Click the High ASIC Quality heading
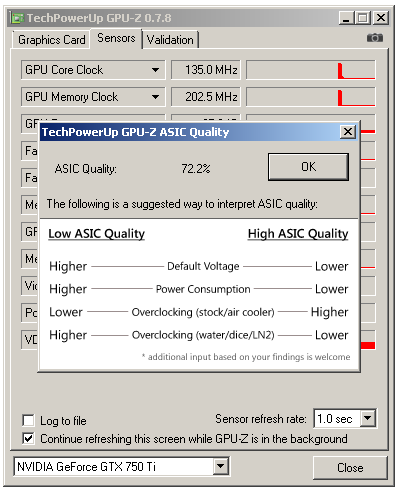This screenshot has width=397, height=487. coord(298,234)
